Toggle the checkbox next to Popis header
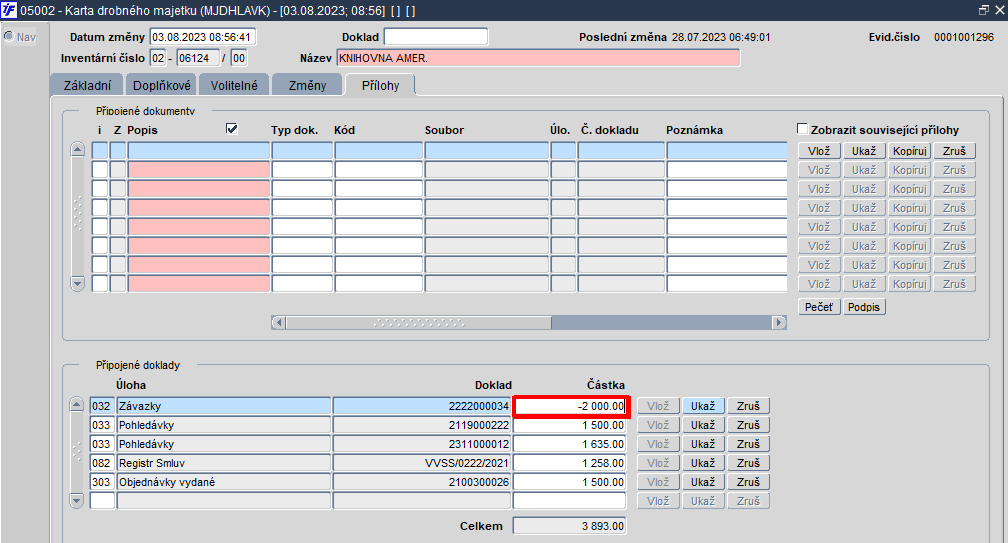Image resolution: width=1008 pixels, height=543 pixels. [x=232, y=129]
